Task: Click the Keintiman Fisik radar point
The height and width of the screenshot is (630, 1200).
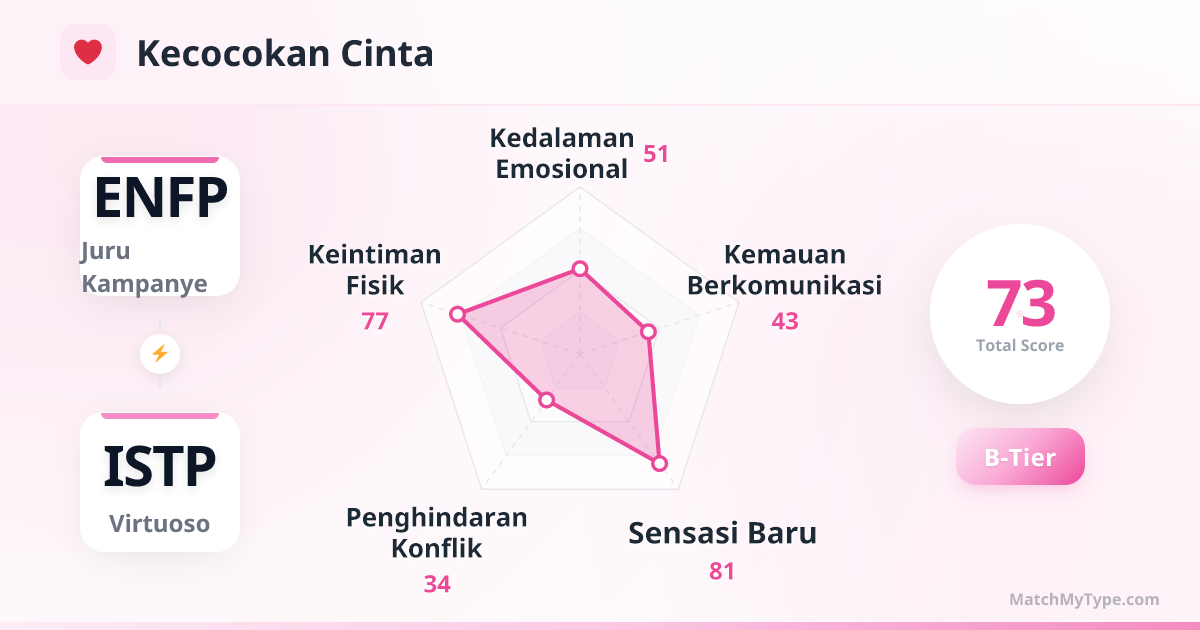Action: 457,314
